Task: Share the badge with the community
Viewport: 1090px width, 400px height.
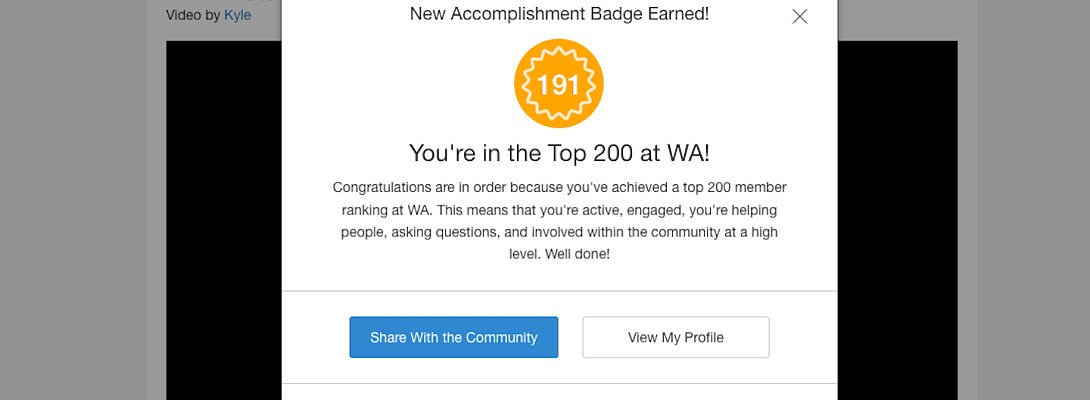Action: (x=453, y=337)
